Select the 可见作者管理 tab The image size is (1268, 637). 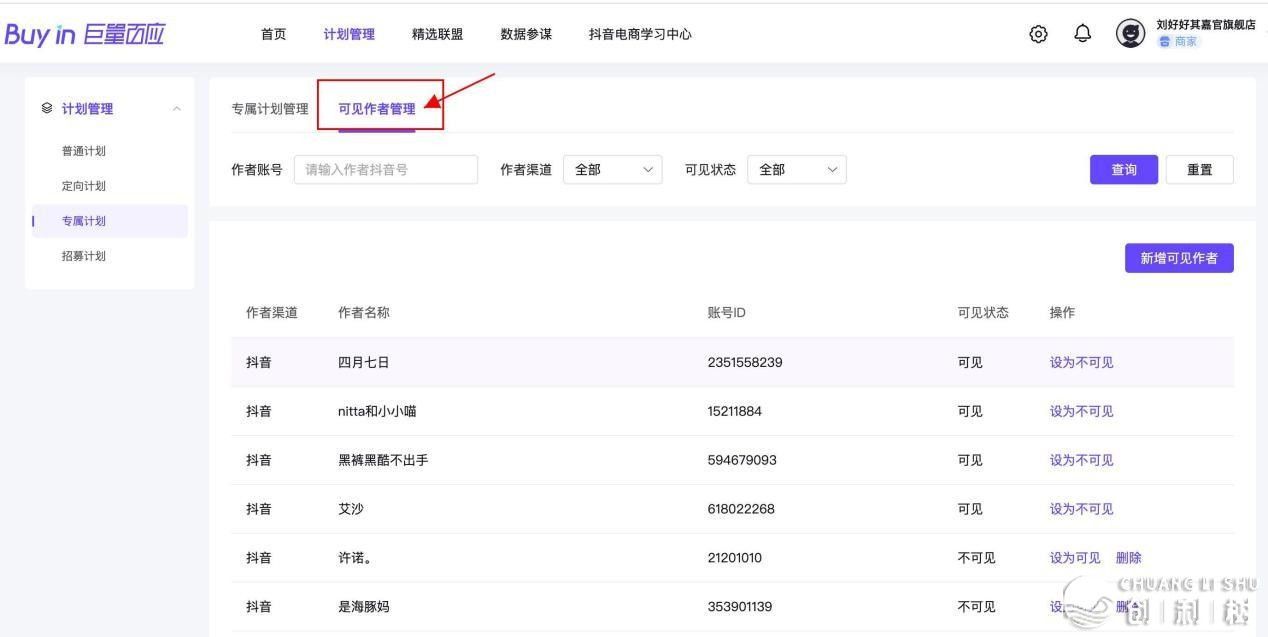(377, 109)
